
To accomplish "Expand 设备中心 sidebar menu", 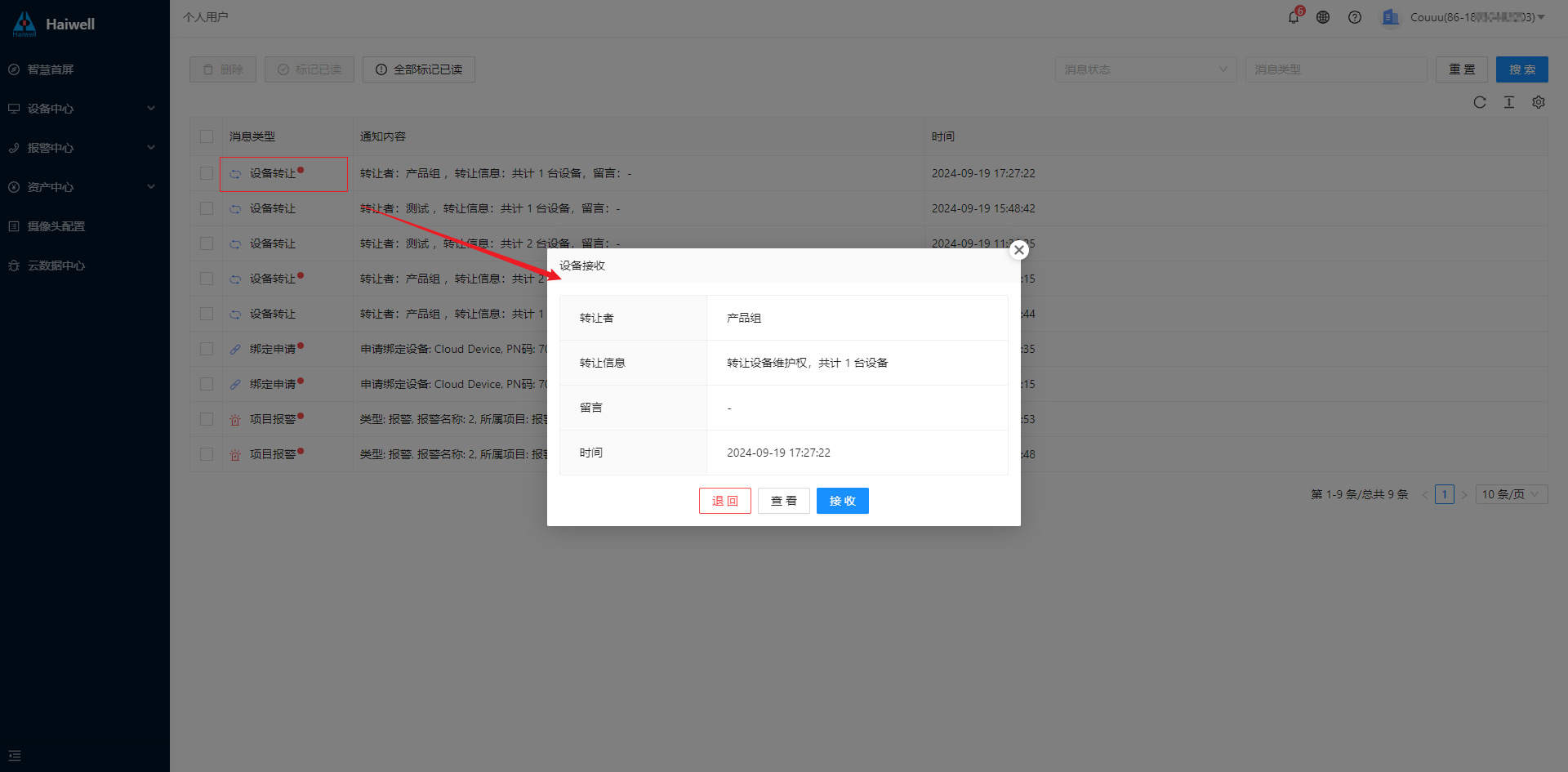I will click(x=85, y=109).
